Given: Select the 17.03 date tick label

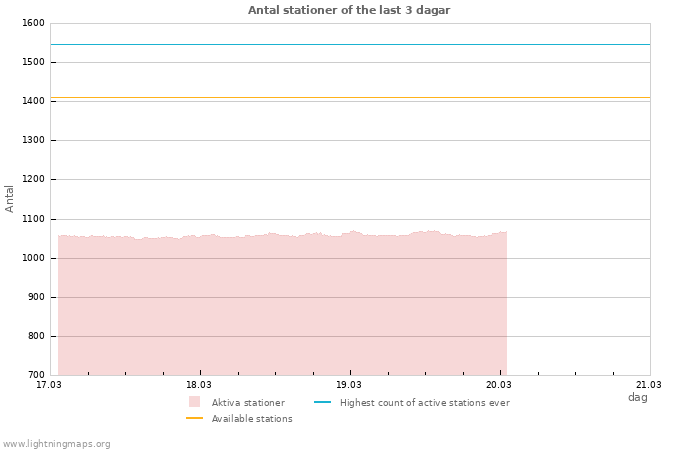Looking at the screenshot, I should (48, 384).
